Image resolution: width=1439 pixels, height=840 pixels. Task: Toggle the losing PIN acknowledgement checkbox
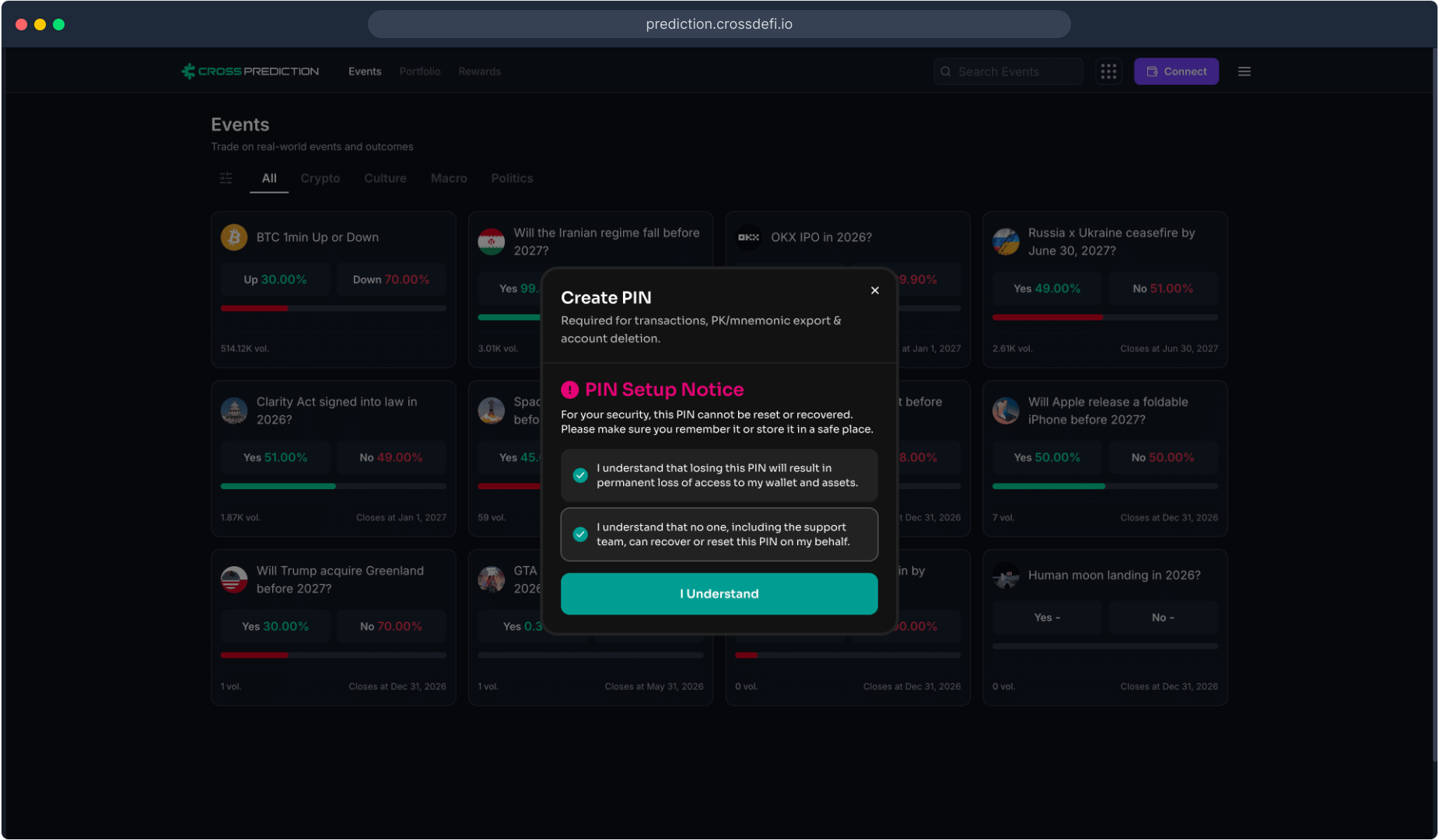(x=580, y=475)
